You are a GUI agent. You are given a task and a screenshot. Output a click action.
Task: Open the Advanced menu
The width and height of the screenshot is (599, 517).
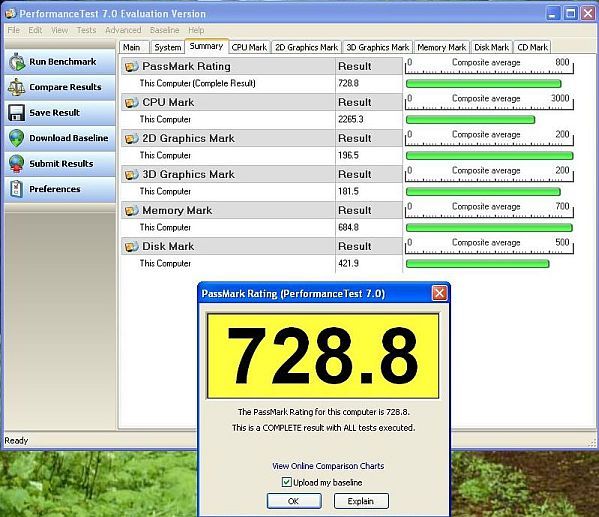[123, 30]
